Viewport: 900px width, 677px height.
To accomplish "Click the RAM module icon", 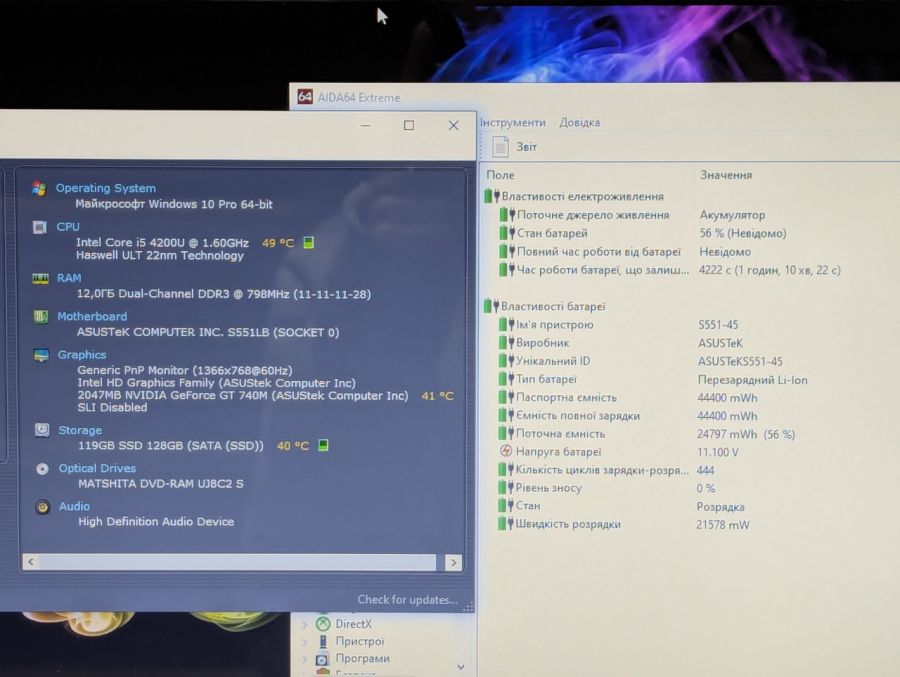I will [40, 279].
